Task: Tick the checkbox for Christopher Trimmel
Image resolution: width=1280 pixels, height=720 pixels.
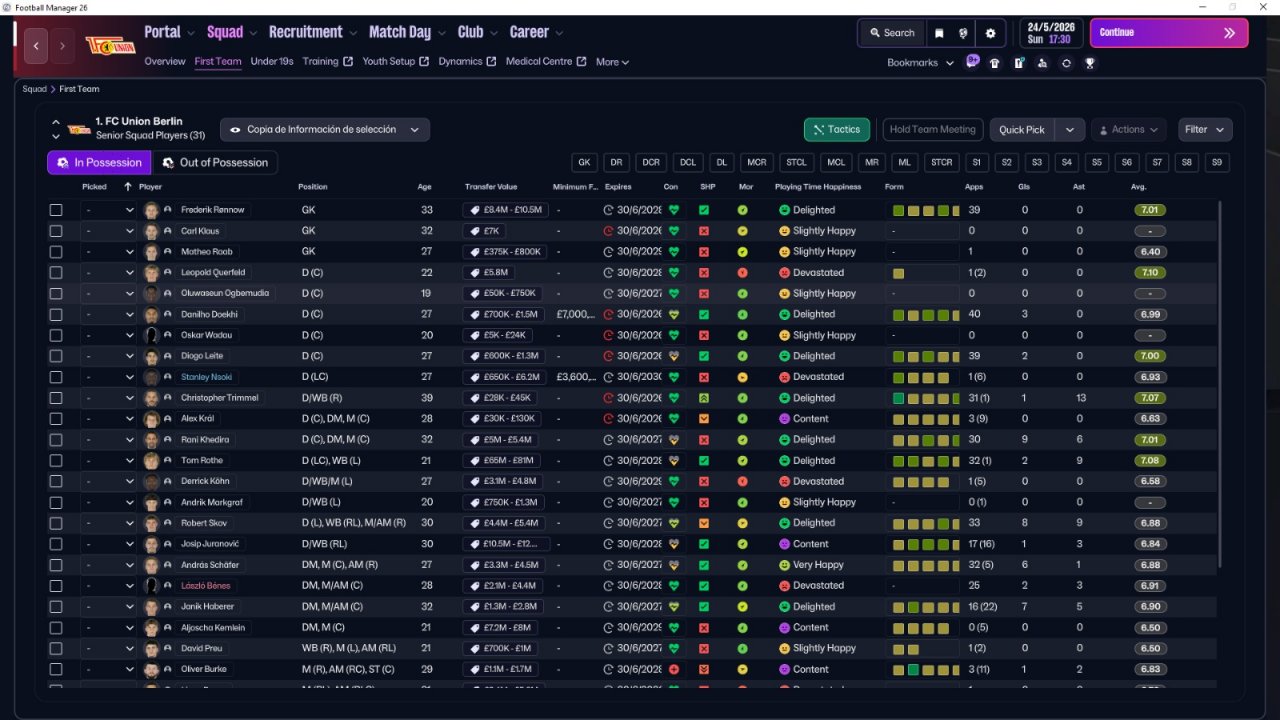Action: point(56,398)
